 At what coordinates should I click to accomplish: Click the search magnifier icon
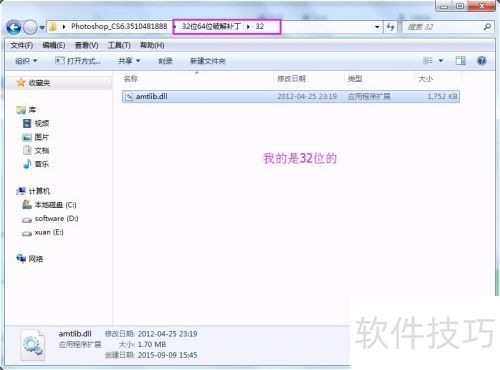coord(487,27)
